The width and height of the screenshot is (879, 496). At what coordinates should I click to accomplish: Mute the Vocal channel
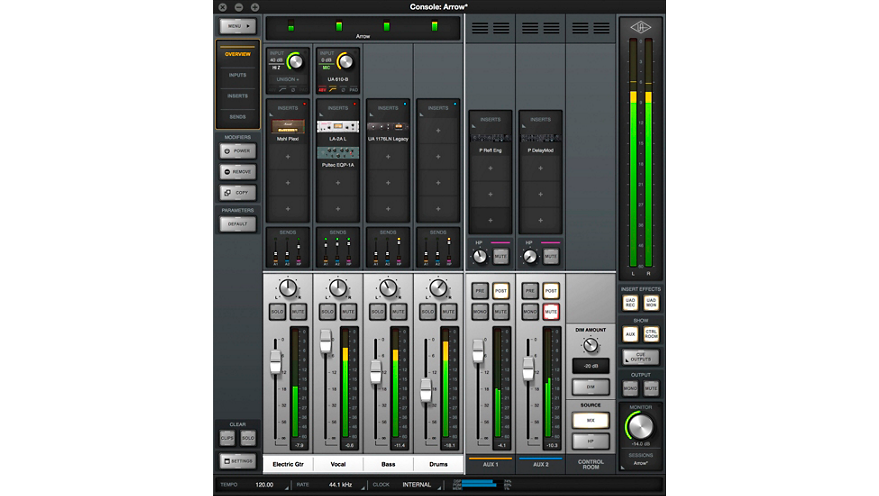[x=349, y=312]
